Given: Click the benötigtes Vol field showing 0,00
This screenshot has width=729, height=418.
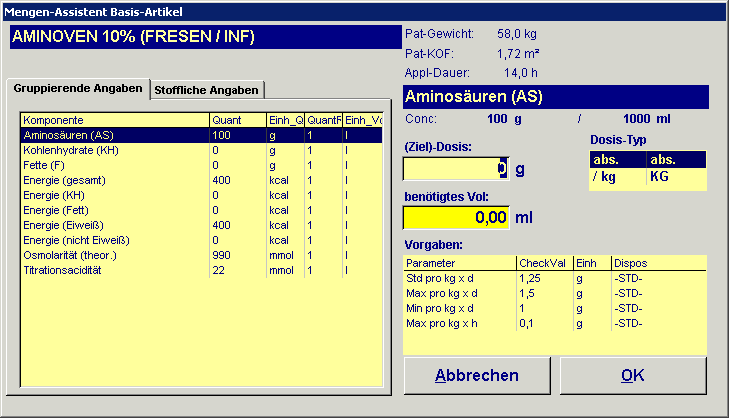Looking at the screenshot, I should (456, 218).
